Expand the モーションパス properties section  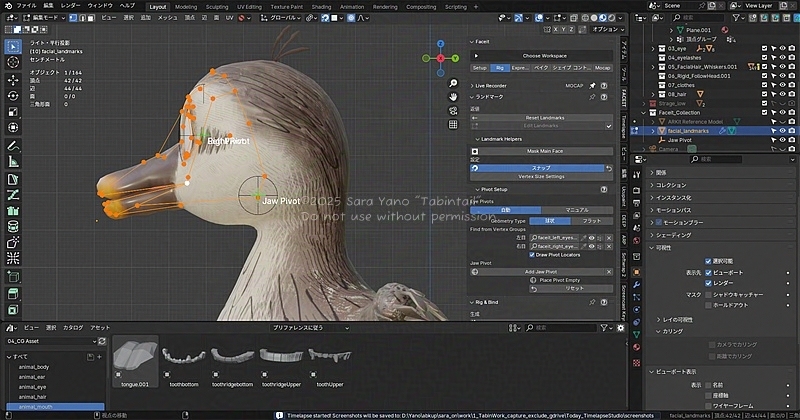[x=652, y=210]
